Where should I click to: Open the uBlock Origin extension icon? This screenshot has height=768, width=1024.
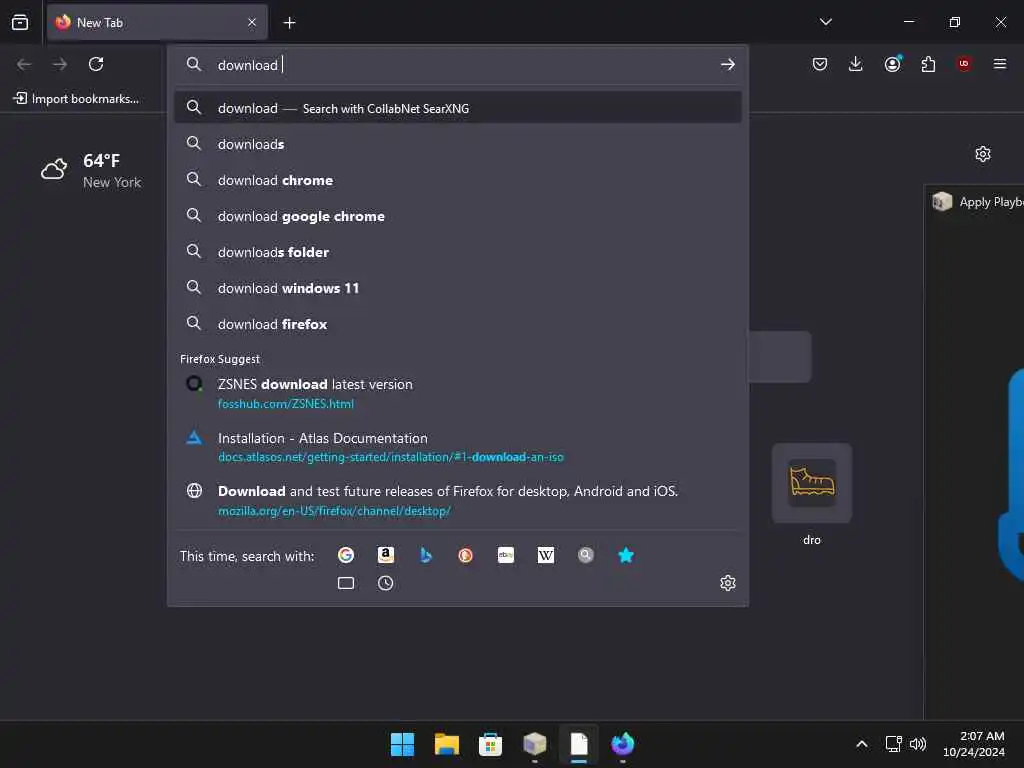(x=964, y=64)
